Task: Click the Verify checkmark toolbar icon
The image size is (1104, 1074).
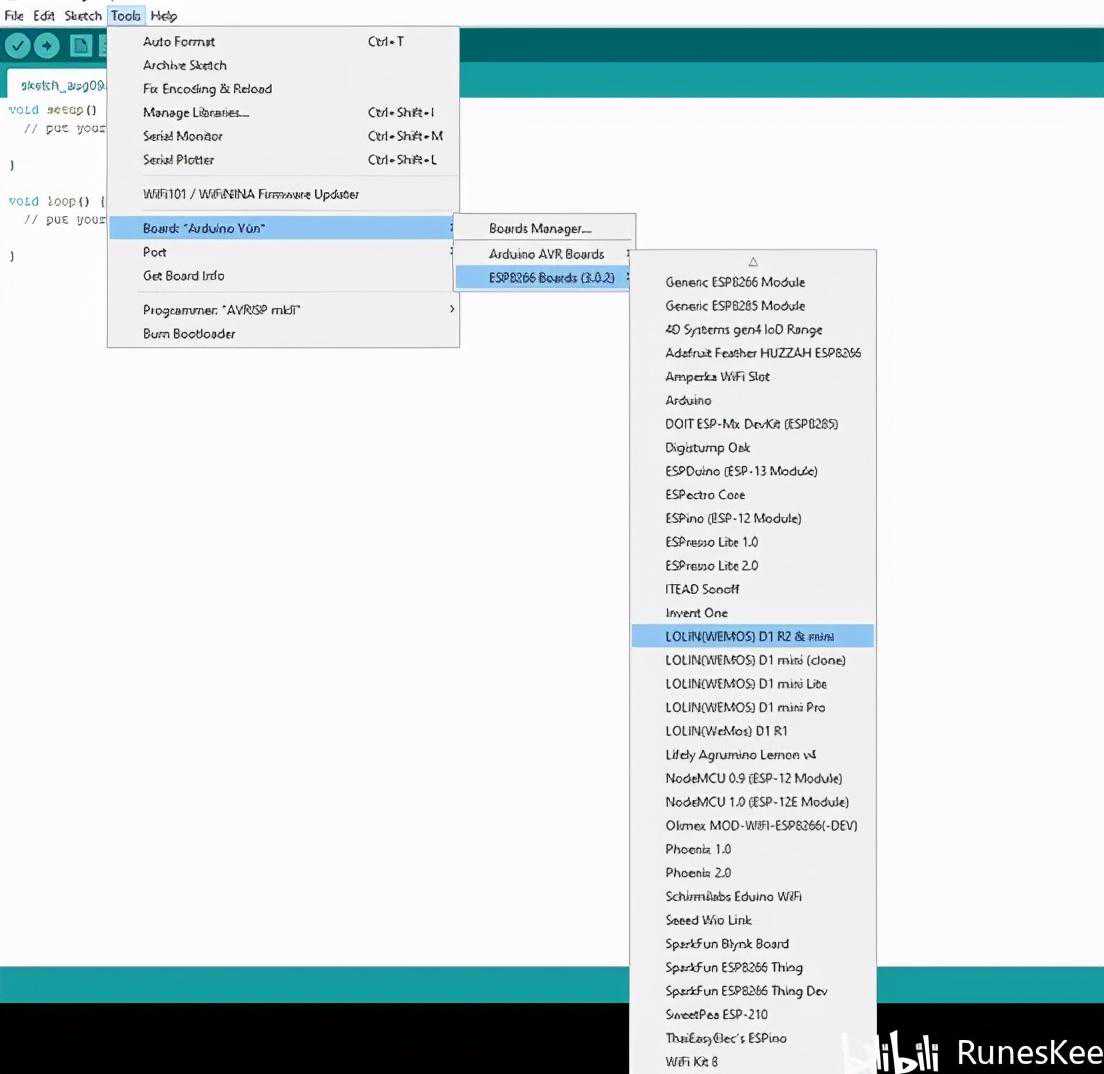Action: [18, 46]
